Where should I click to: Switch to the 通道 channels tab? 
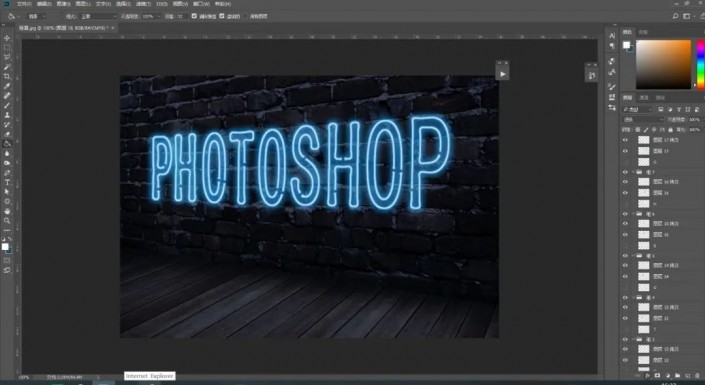[x=644, y=98]
